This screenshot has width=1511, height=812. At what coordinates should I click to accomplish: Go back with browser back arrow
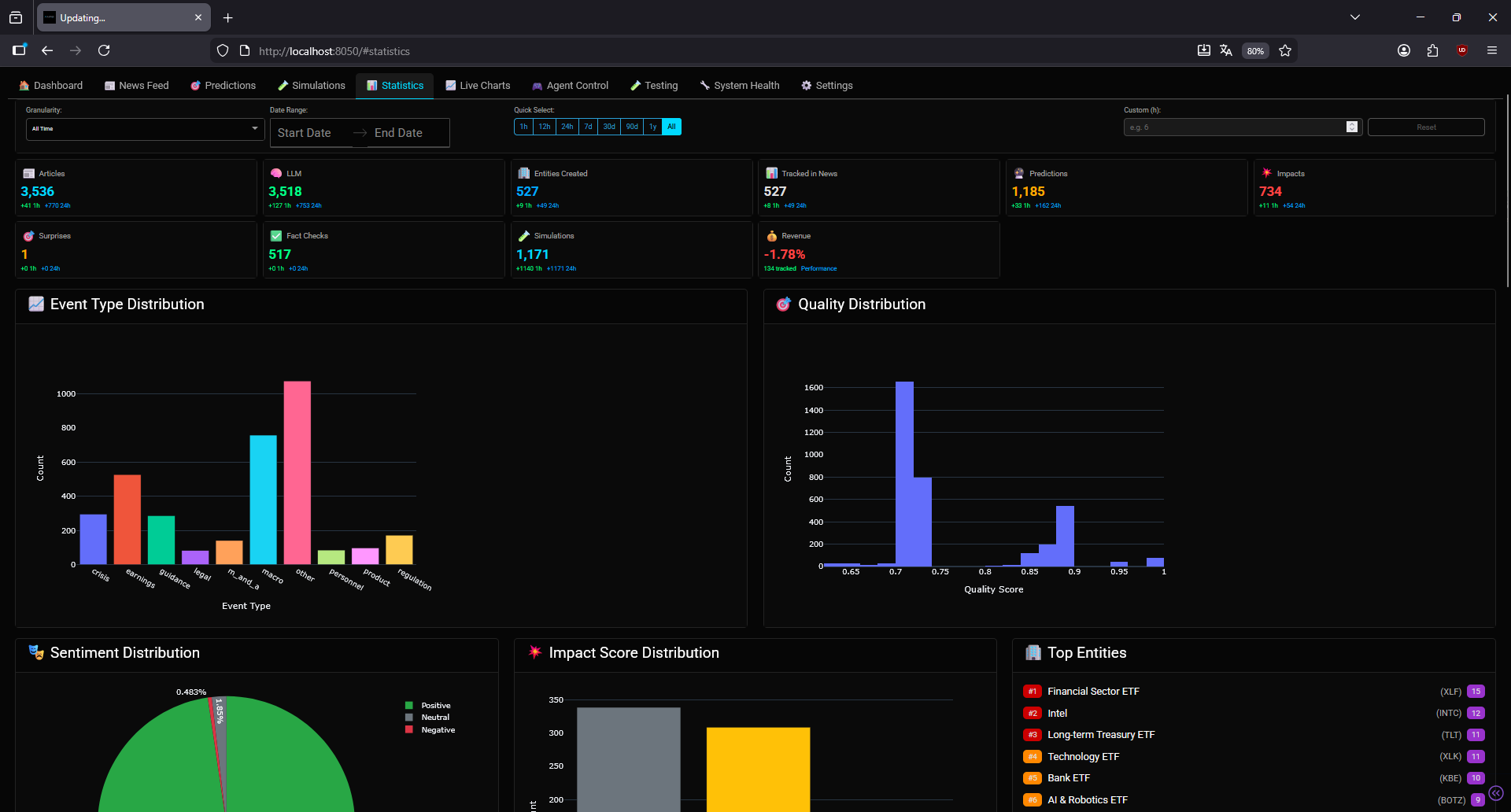(x=47, y=50)
